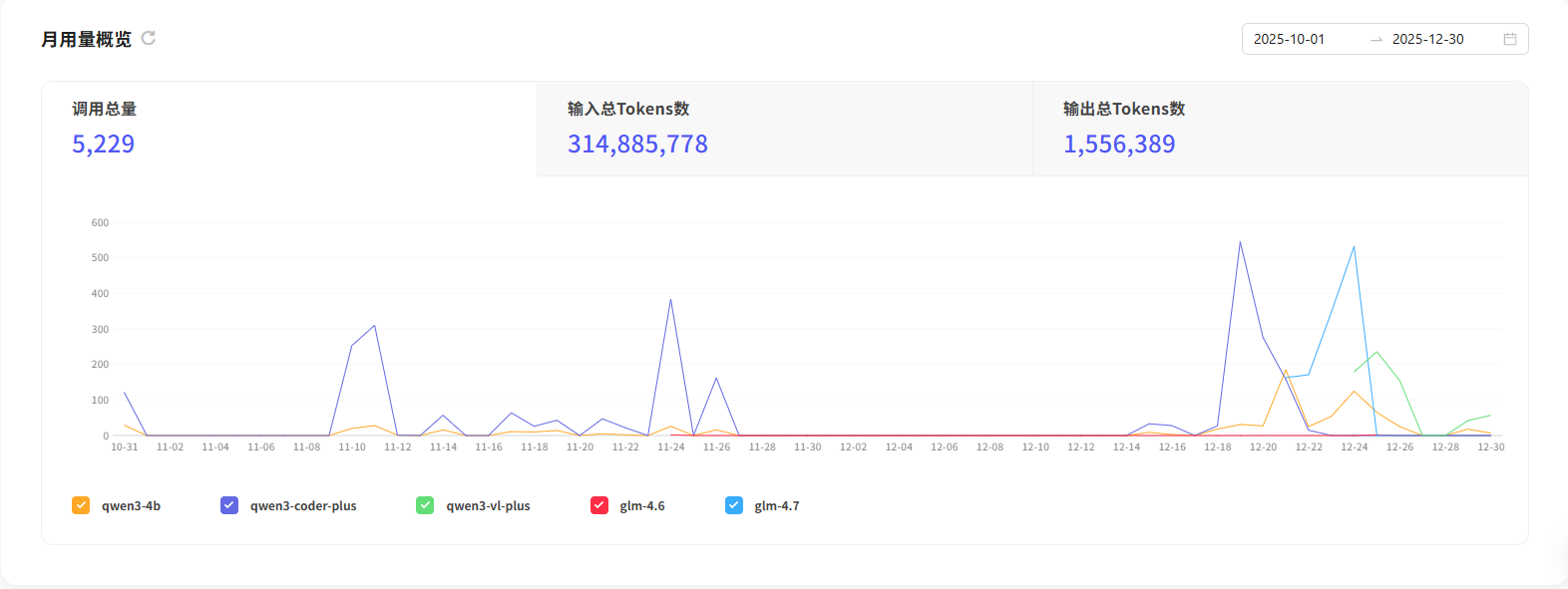The image size is (1568, 589).
Task: Open the calendar icon in date range picker
Action: click(x=1510, y=39)
